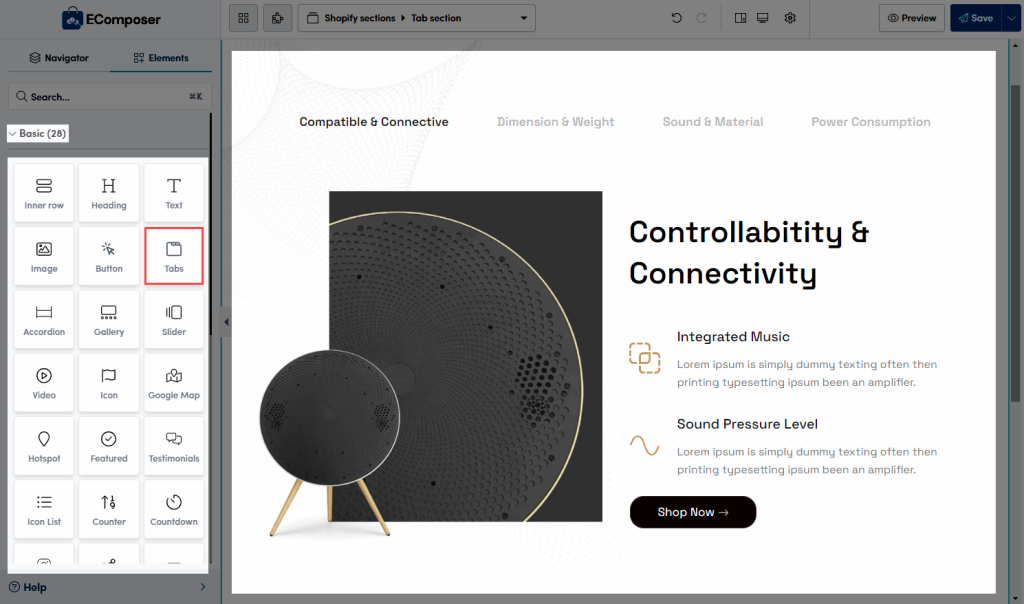Screen dimensions: 1024x604
Task: Open the settings gear
Action: click(x=790, y=18)
